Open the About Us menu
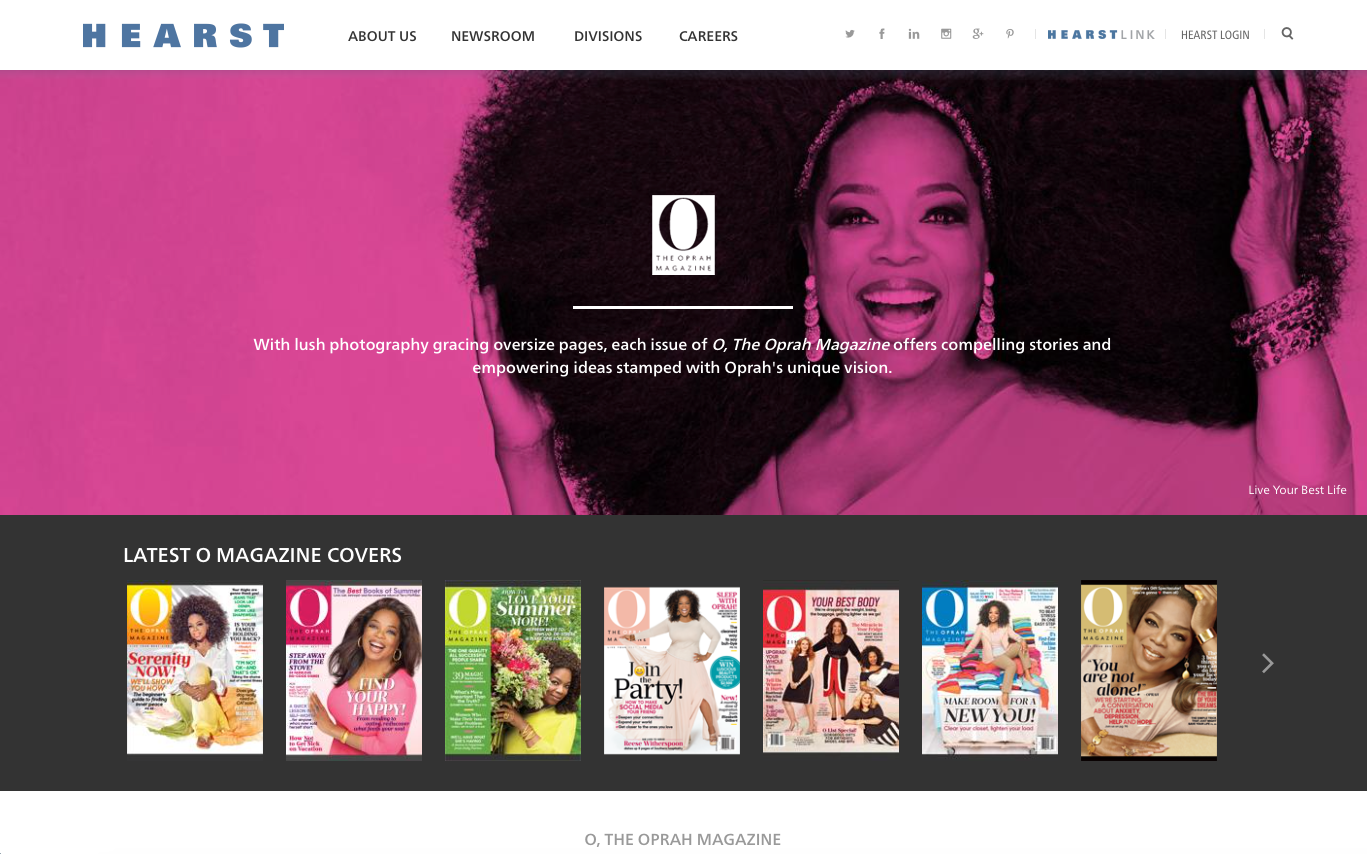This screenshot has height=854, width=1367. coord(382,36)
